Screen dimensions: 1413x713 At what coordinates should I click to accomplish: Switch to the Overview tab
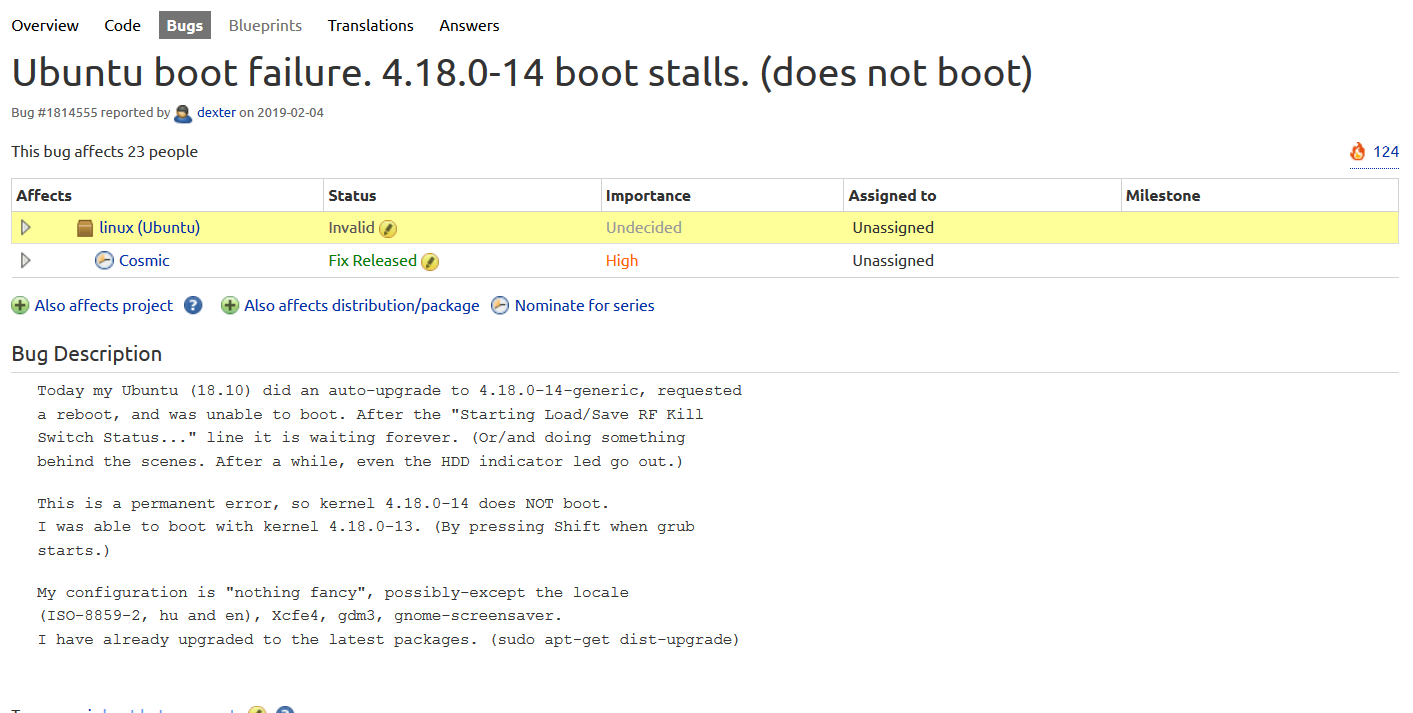(x=45, y=26)
